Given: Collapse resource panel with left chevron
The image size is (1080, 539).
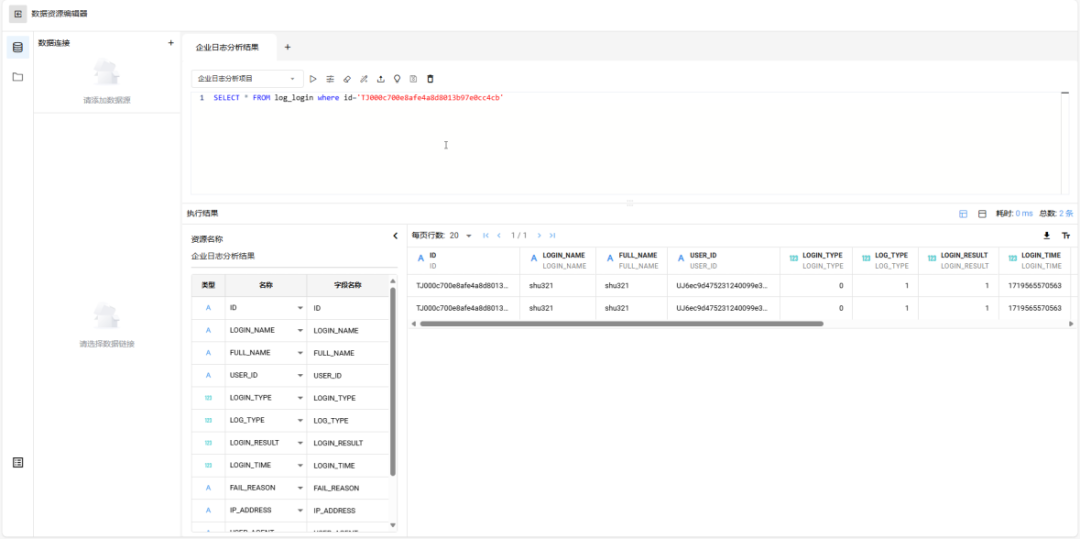Looking at the screenshot, I should point(395,236).
